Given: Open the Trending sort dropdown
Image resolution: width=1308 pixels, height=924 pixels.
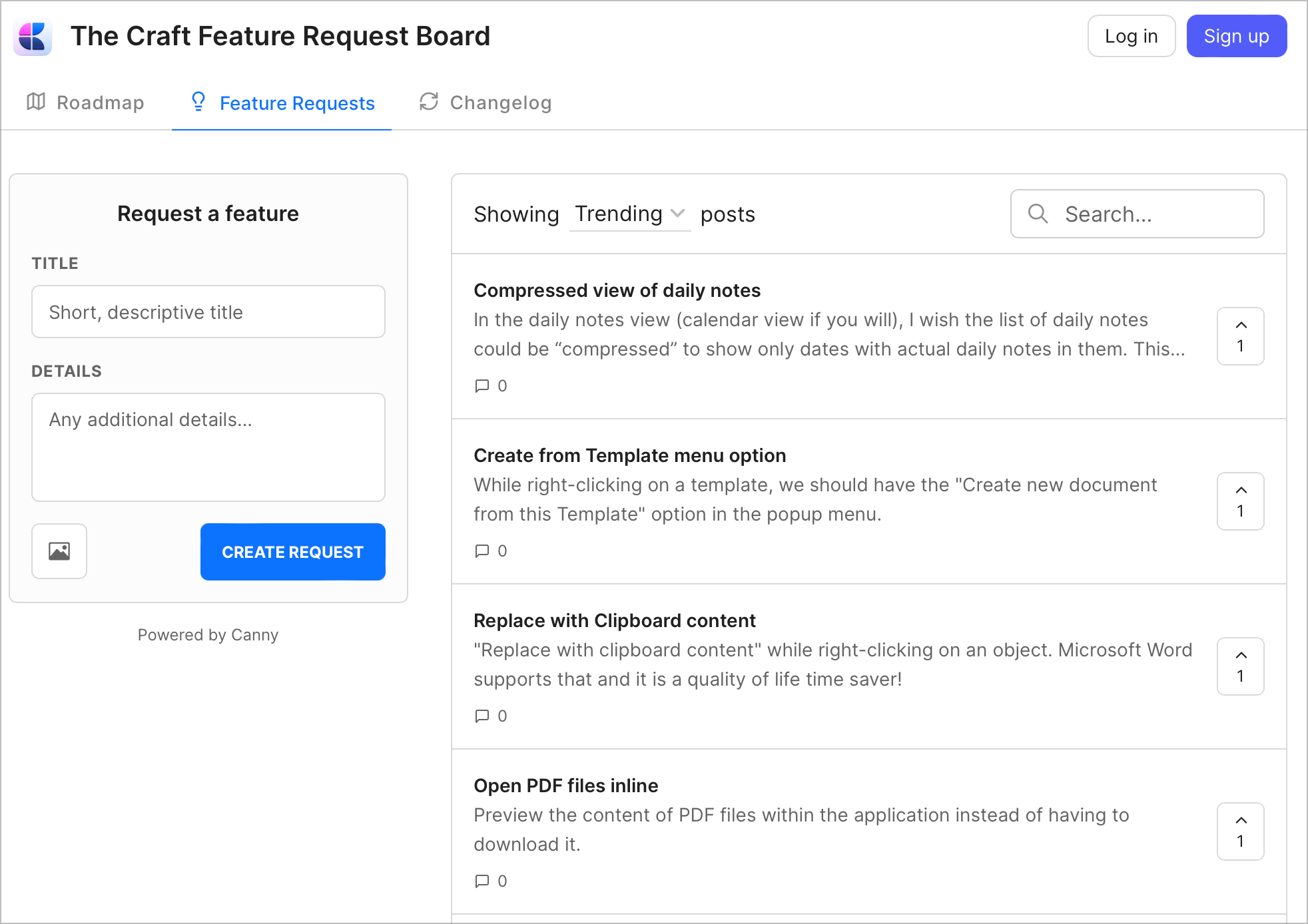Looking at the screenshot, I should 621,214.
